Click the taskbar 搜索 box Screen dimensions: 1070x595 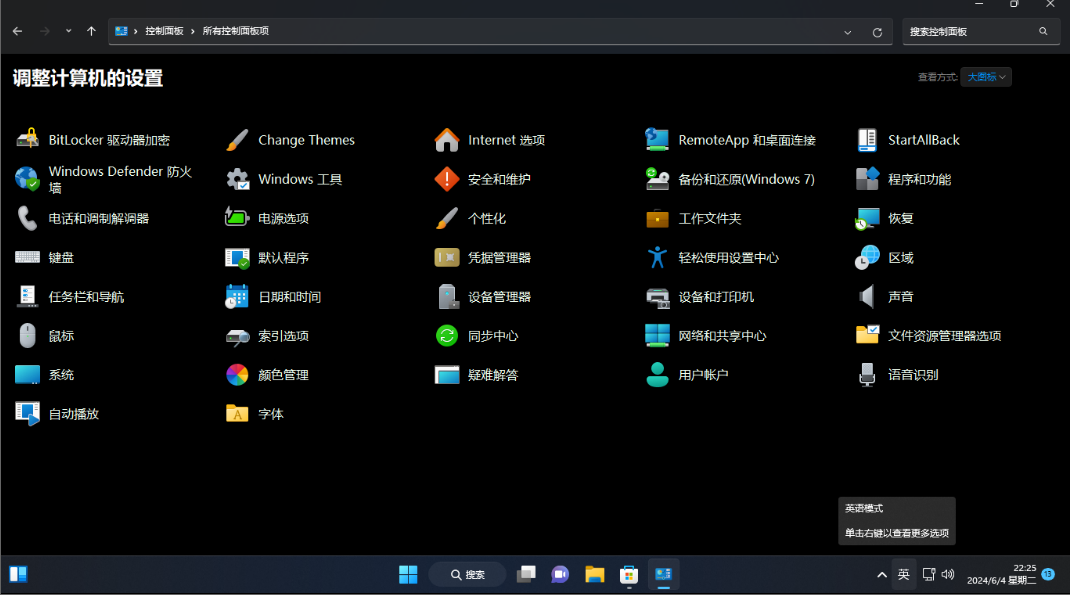[467, 575]
